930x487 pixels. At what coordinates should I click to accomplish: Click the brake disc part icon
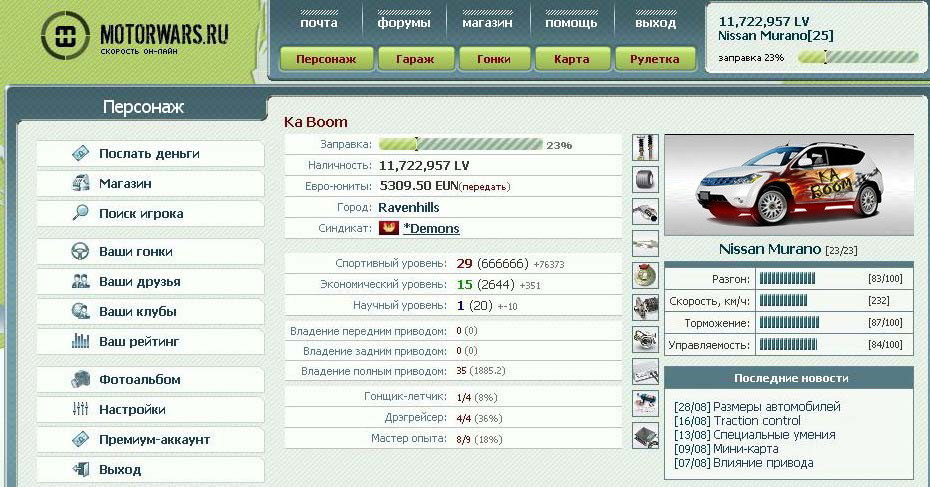click(645, 275)
